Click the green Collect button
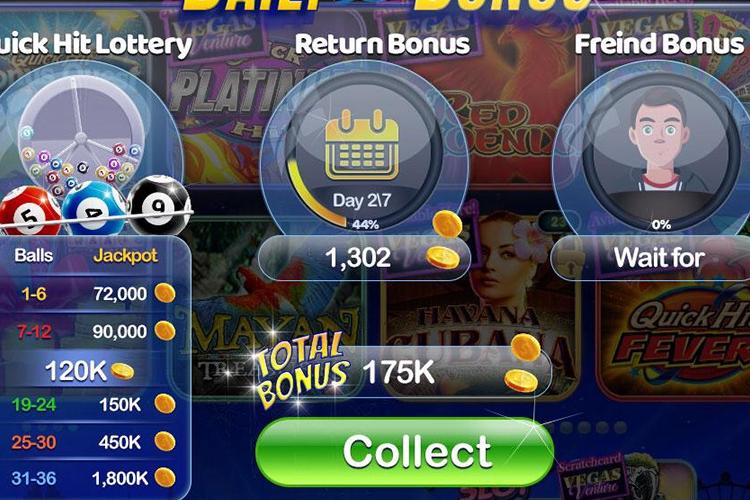 point(405,452)
